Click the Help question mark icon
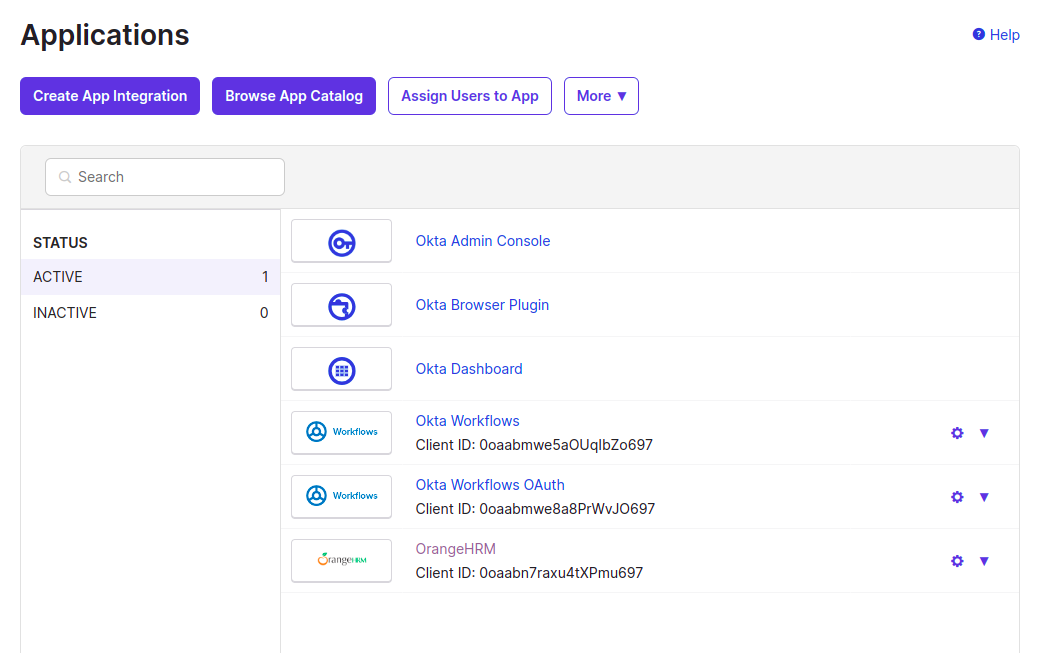The height and width of the screenshot is (653, 1050). [978, 34]
